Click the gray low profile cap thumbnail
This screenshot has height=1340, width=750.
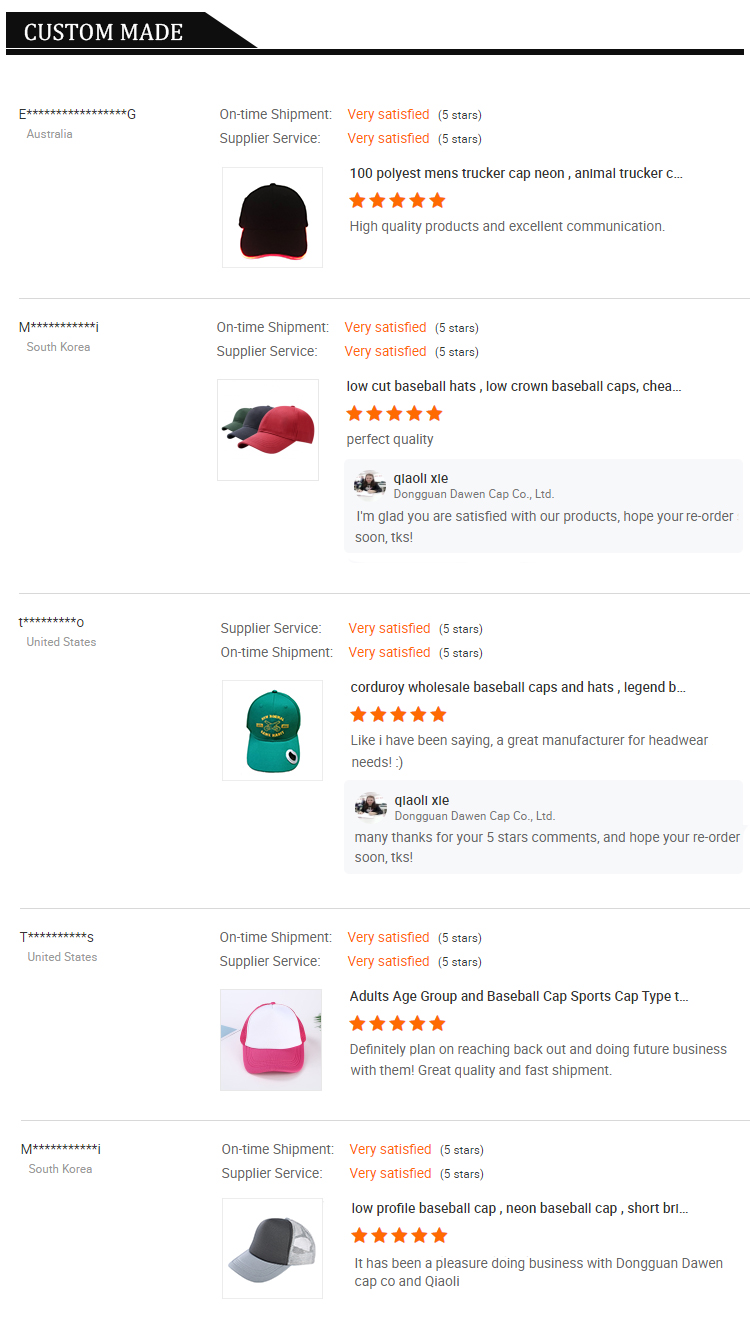(x=271, y=1248)
